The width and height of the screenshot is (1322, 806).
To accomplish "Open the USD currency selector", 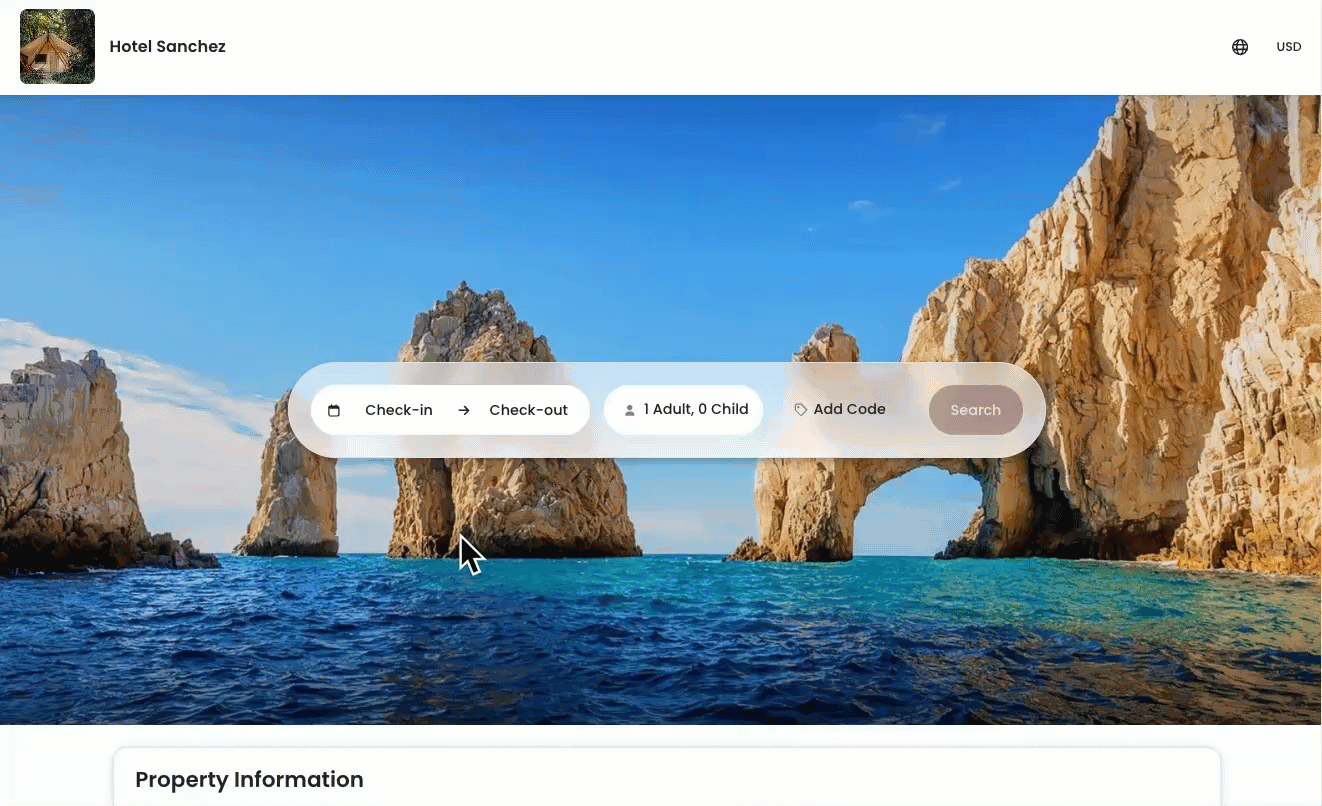I will pos(1289,47).
